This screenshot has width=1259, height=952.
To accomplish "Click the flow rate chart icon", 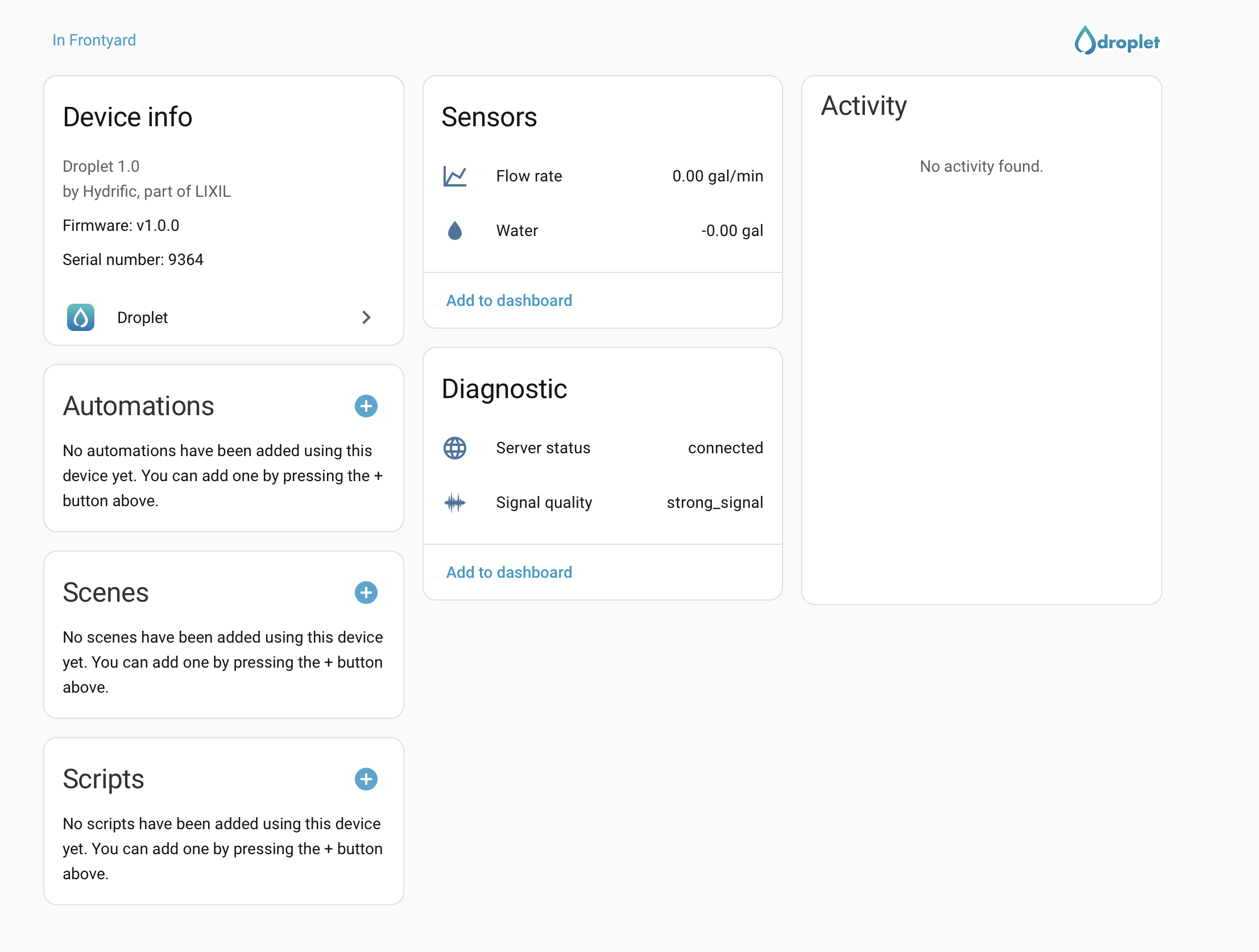I will 455,176.
